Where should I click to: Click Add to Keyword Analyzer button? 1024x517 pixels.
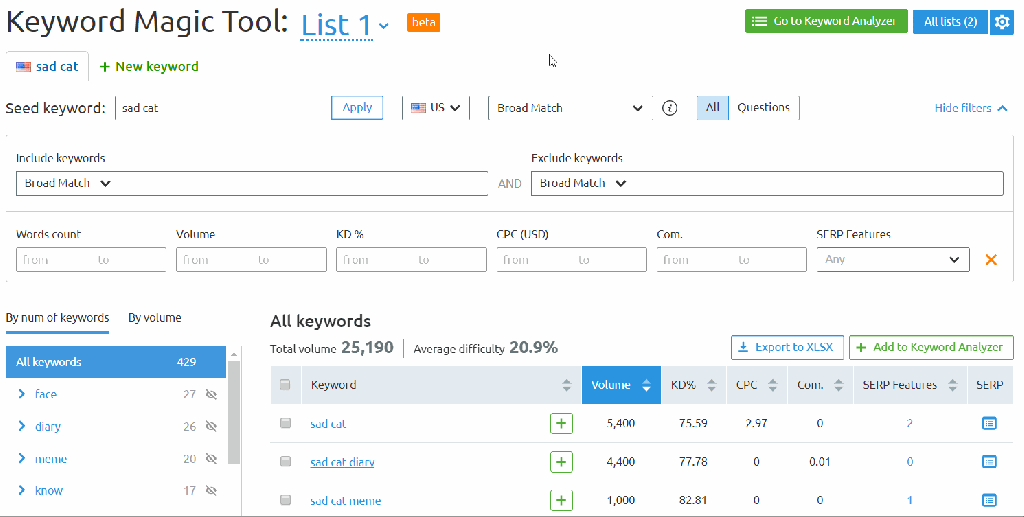click(931, 347)
